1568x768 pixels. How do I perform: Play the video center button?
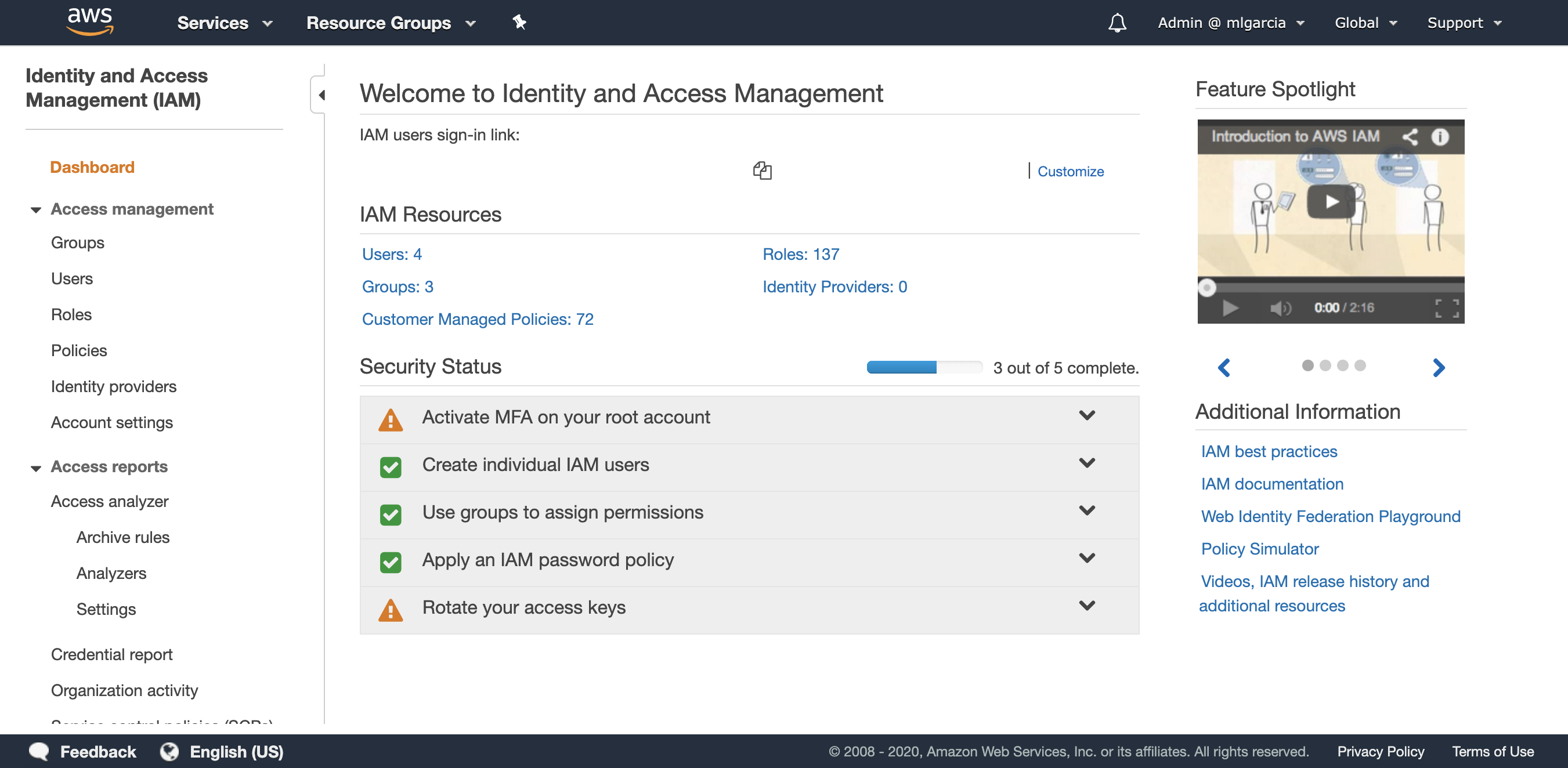[1331, 201]
